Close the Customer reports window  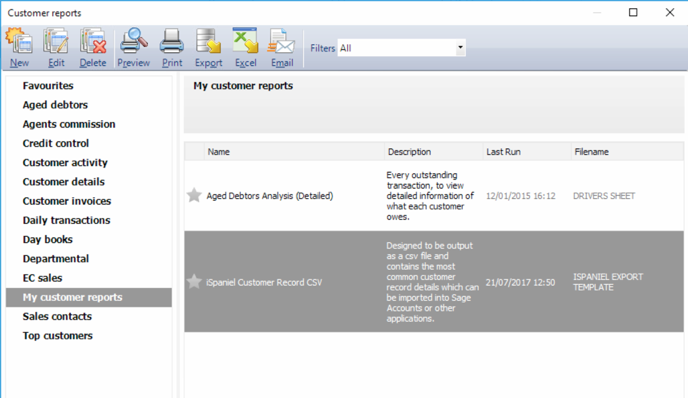pos(670,12)
